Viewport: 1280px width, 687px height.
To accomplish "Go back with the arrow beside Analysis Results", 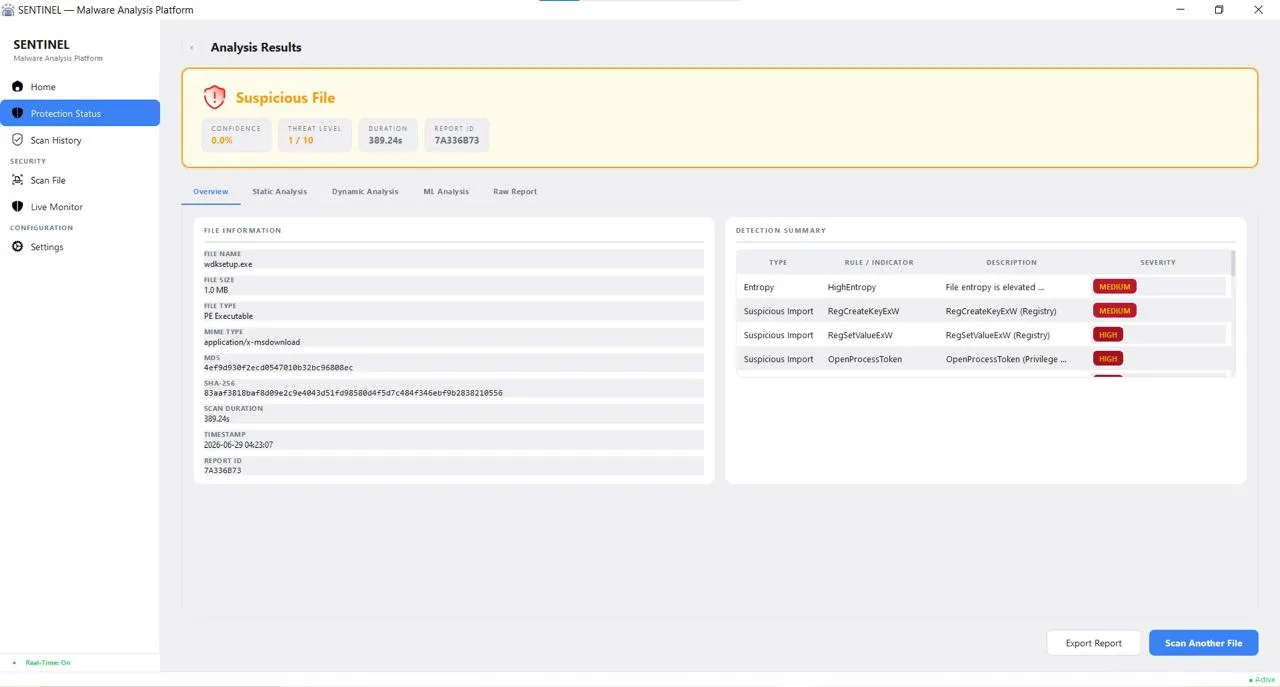I will 192,47.
